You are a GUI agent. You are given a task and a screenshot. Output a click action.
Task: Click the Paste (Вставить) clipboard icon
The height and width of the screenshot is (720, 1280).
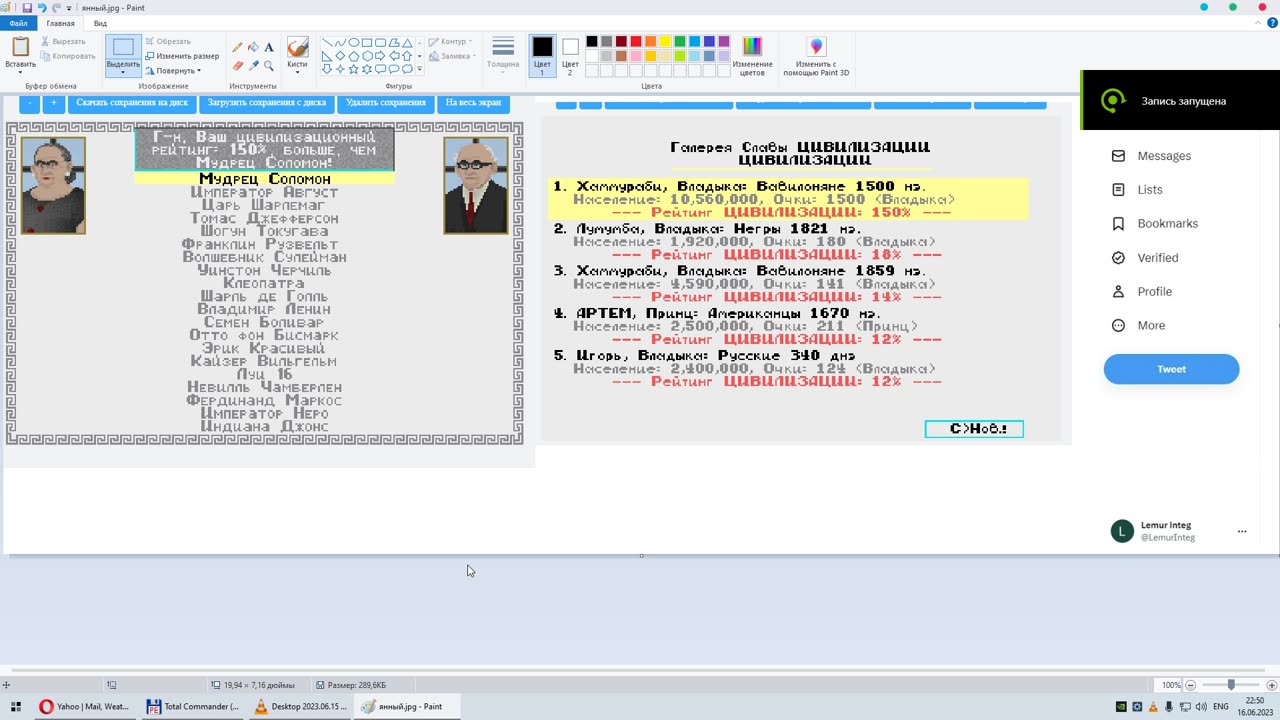(20, 46)
